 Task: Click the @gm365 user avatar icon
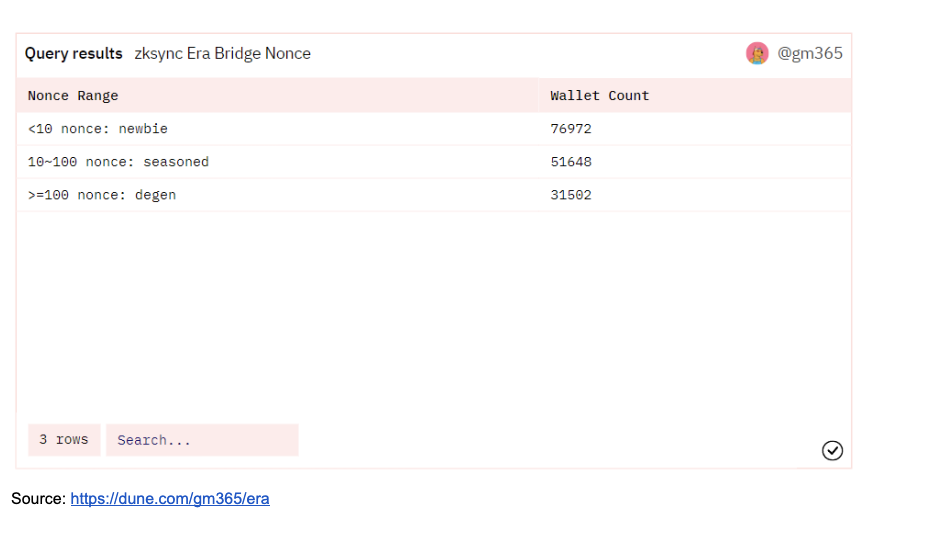coord(757,53)
